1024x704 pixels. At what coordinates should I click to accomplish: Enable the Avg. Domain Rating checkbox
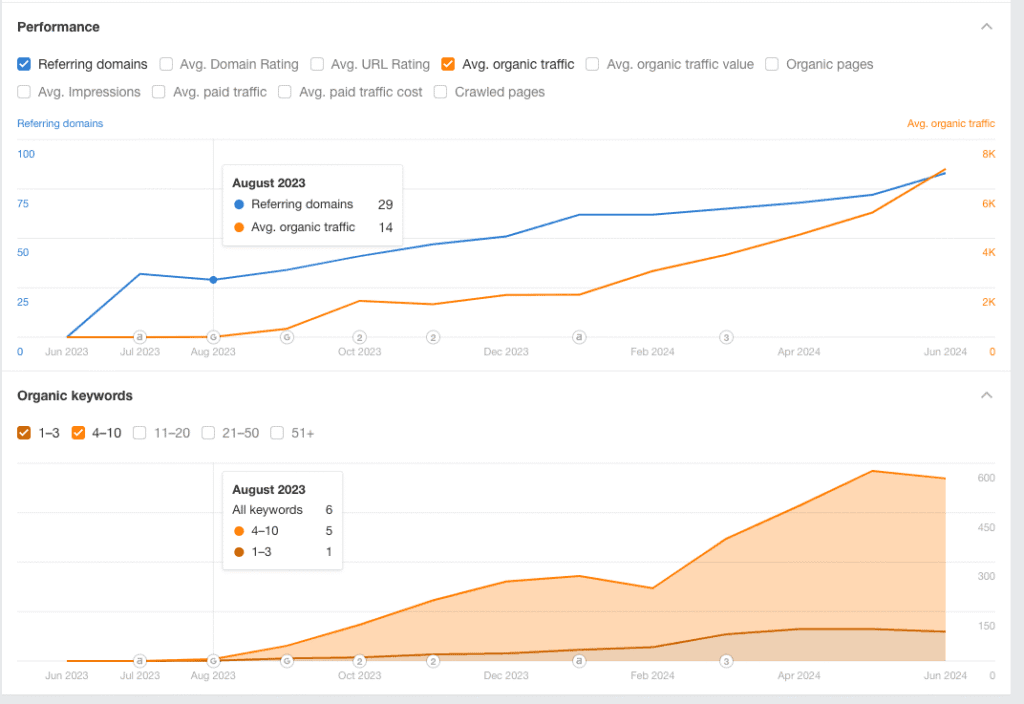[x=166, y=64]
